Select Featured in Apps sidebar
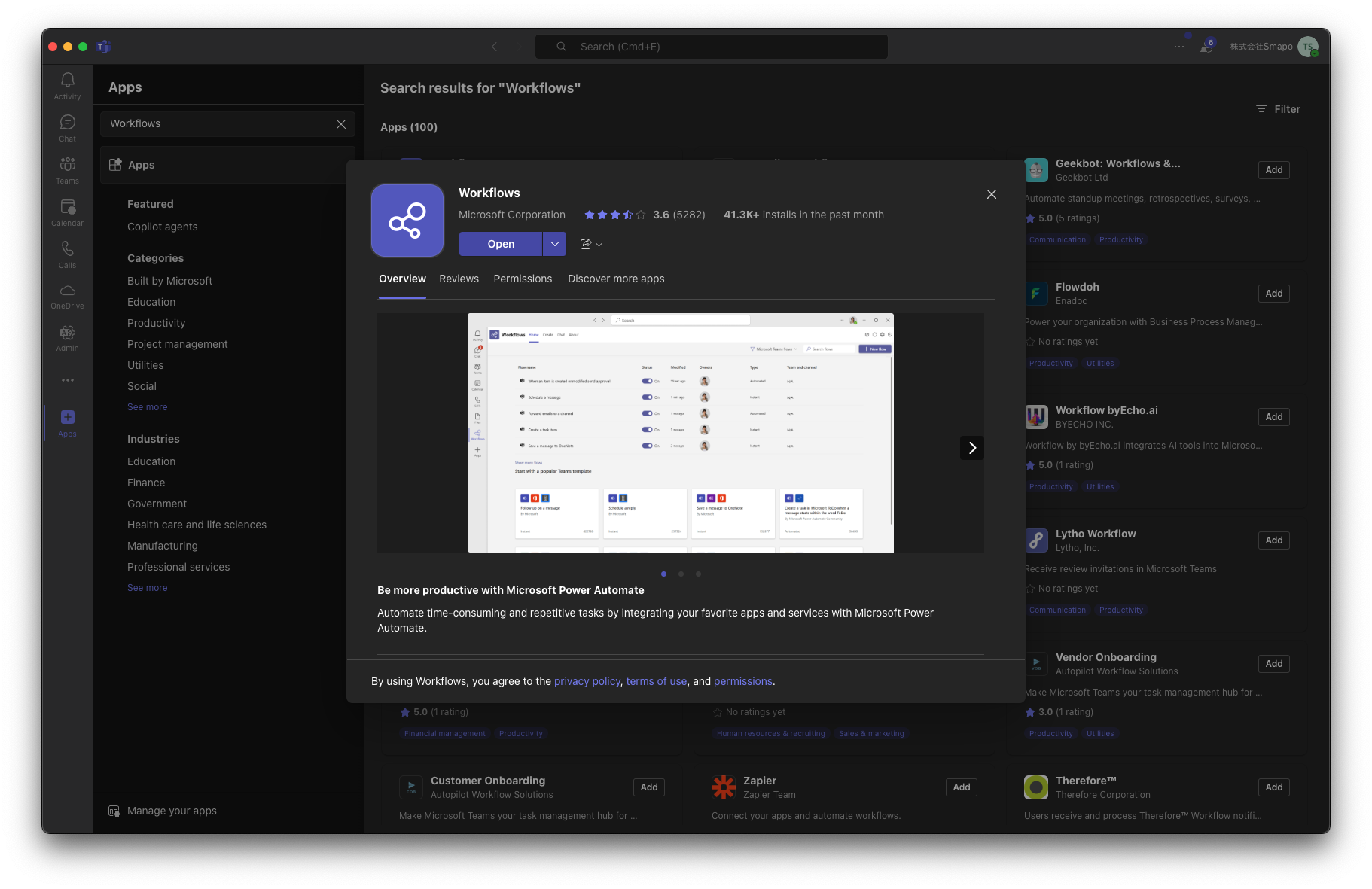 151,204
